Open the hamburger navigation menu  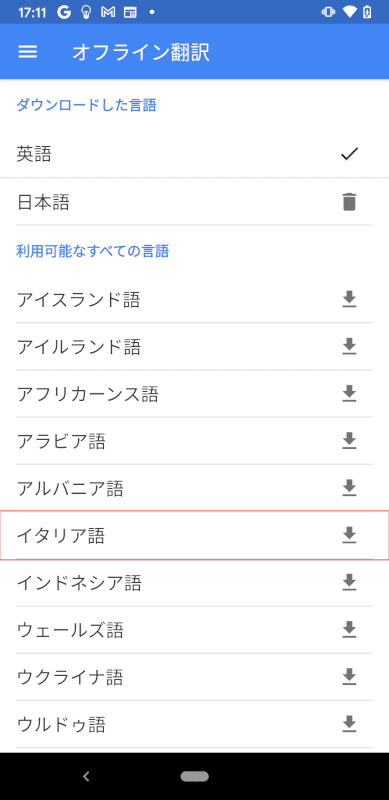[x=28, y=52]
